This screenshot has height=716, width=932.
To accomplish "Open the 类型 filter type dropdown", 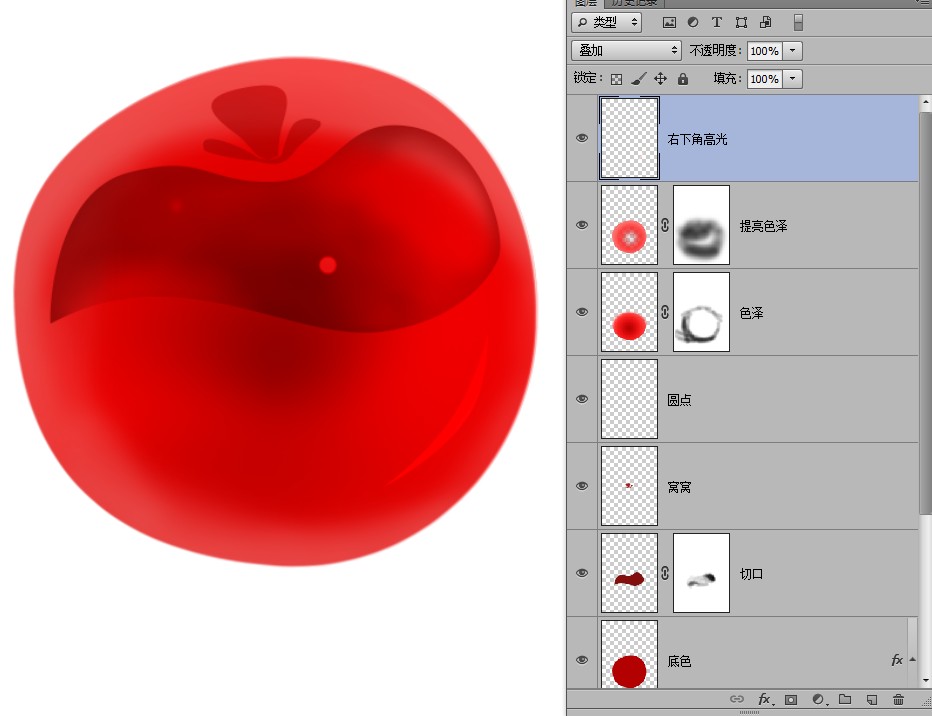I will point(606,23).
